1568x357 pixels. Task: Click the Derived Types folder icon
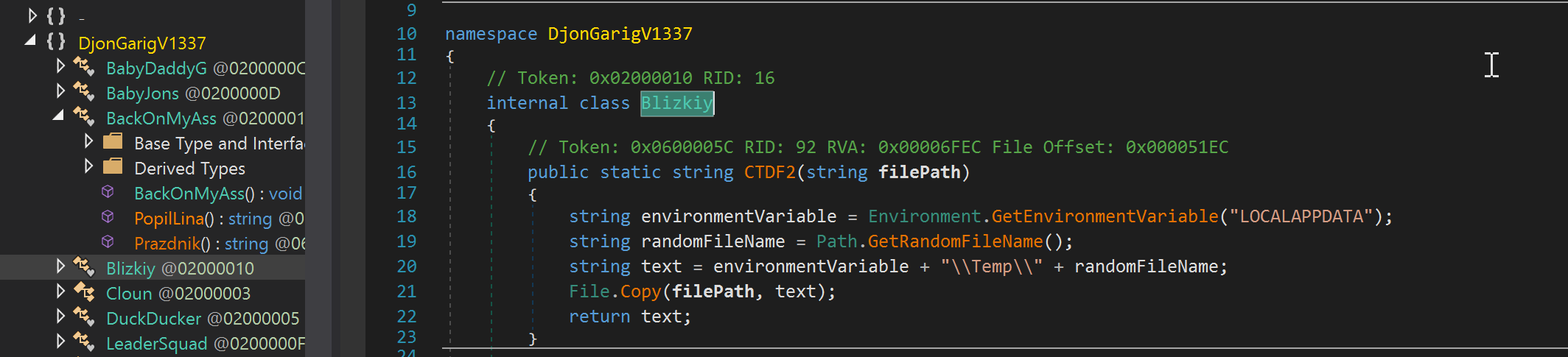click(x=113, y=166)
